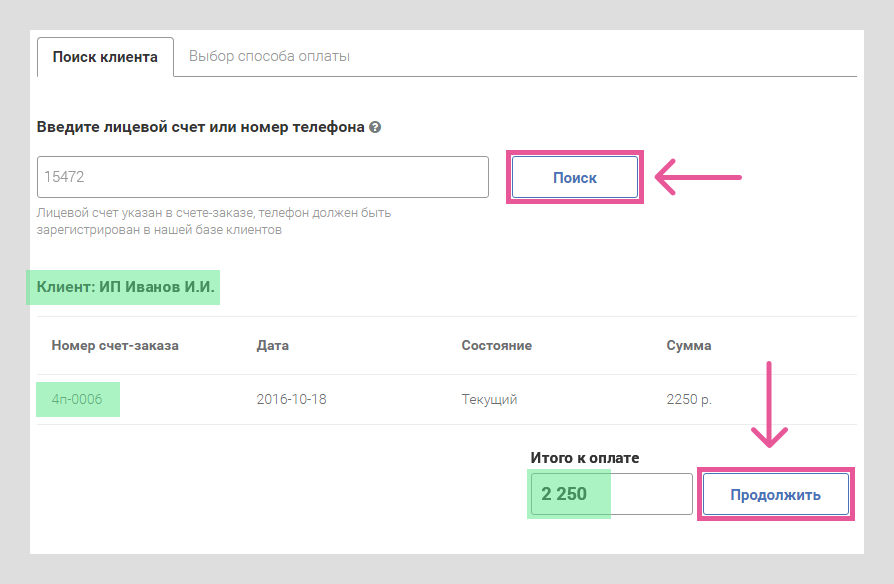This screenshot has height=584, width=894.
Task: Select the Текущий status cell
Action: pos(489,399)
